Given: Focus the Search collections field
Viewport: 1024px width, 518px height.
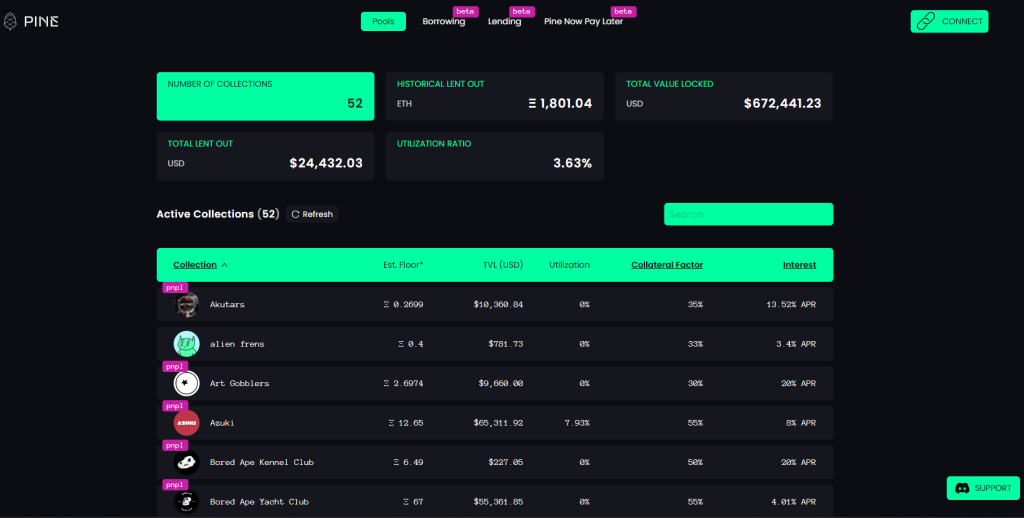Looking at the screenshot, I should 748,214.
